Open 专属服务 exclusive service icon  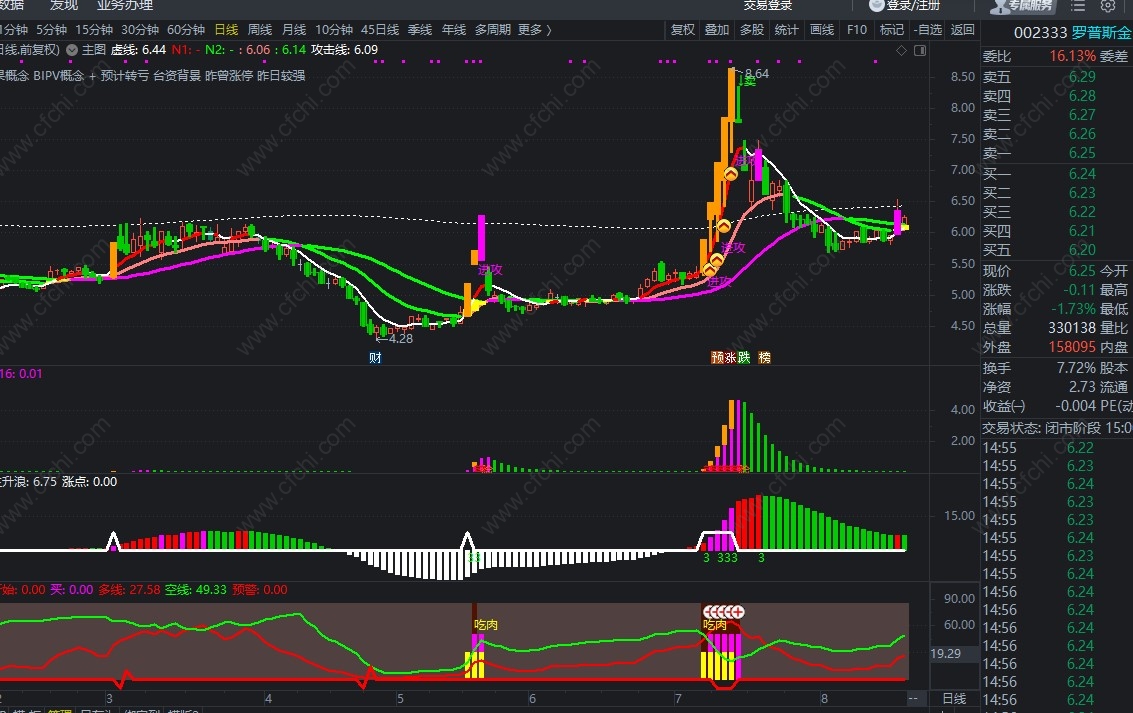(x=1023, y=6)
